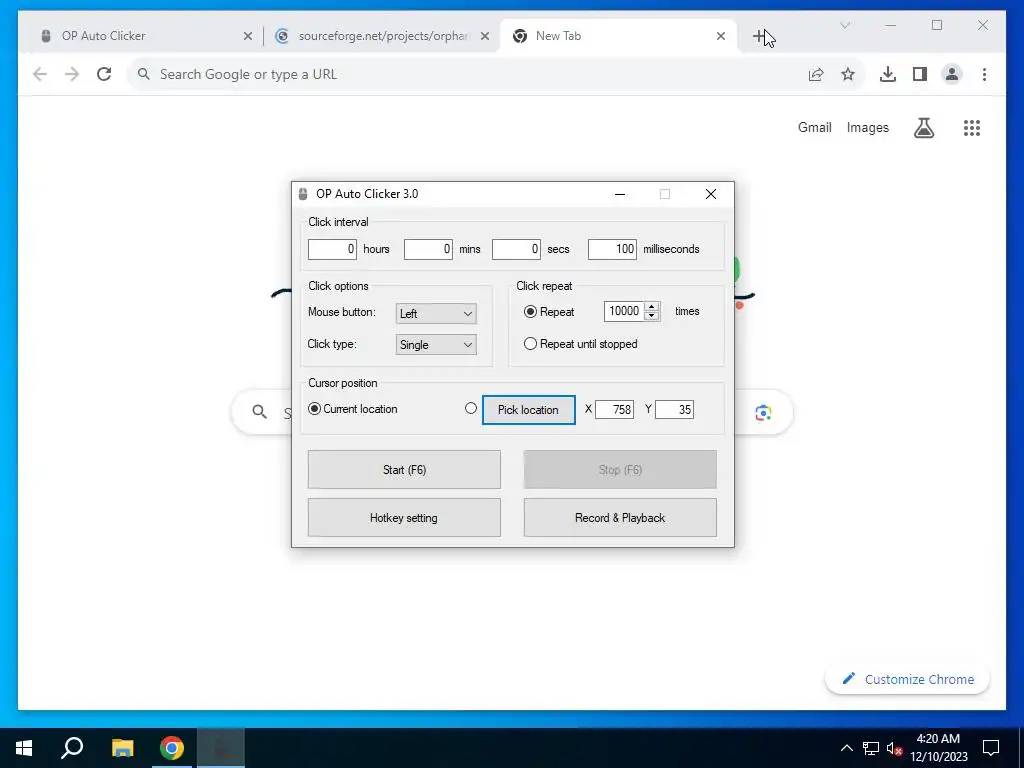Click the repeat count field showing 10000

[624, 312]
